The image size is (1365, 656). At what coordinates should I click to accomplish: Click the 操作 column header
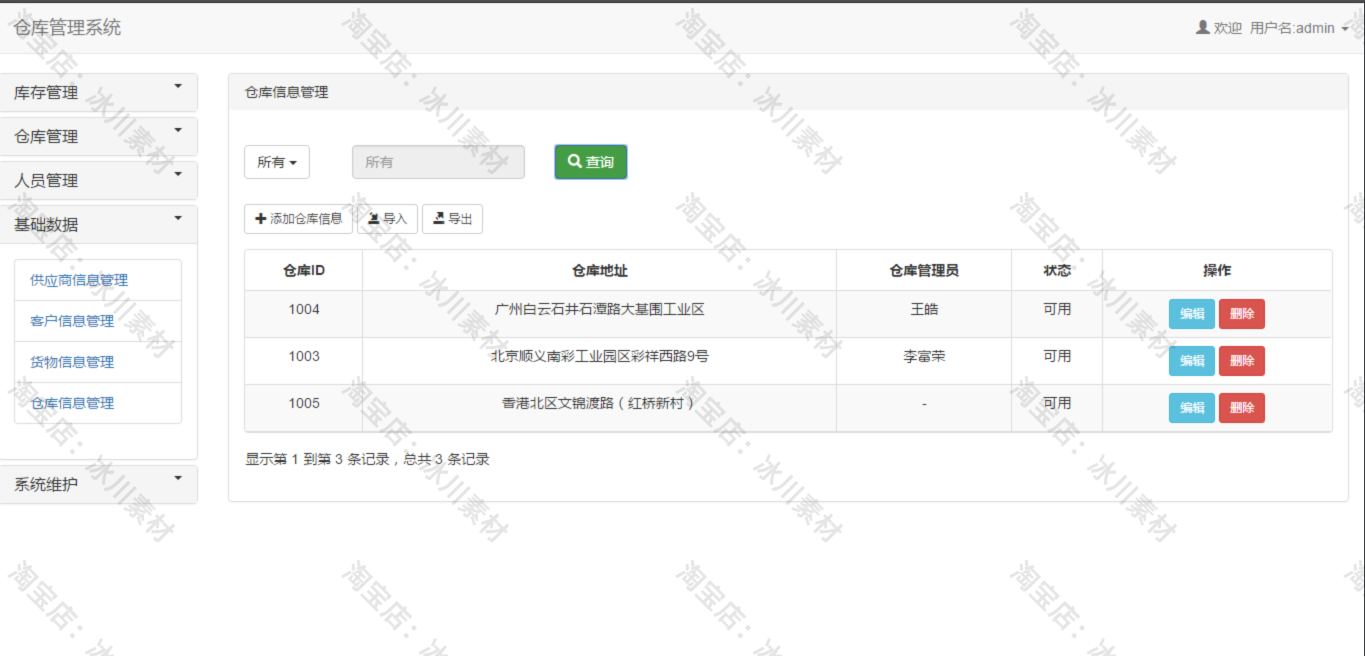(x=1217, y=270)
